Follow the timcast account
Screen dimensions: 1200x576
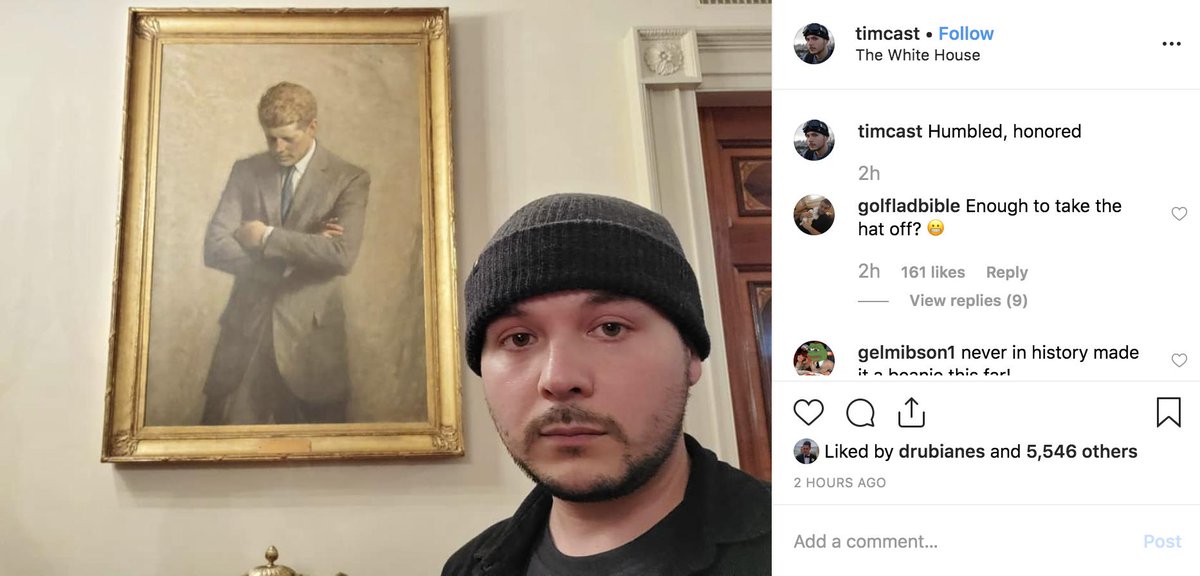966,33
